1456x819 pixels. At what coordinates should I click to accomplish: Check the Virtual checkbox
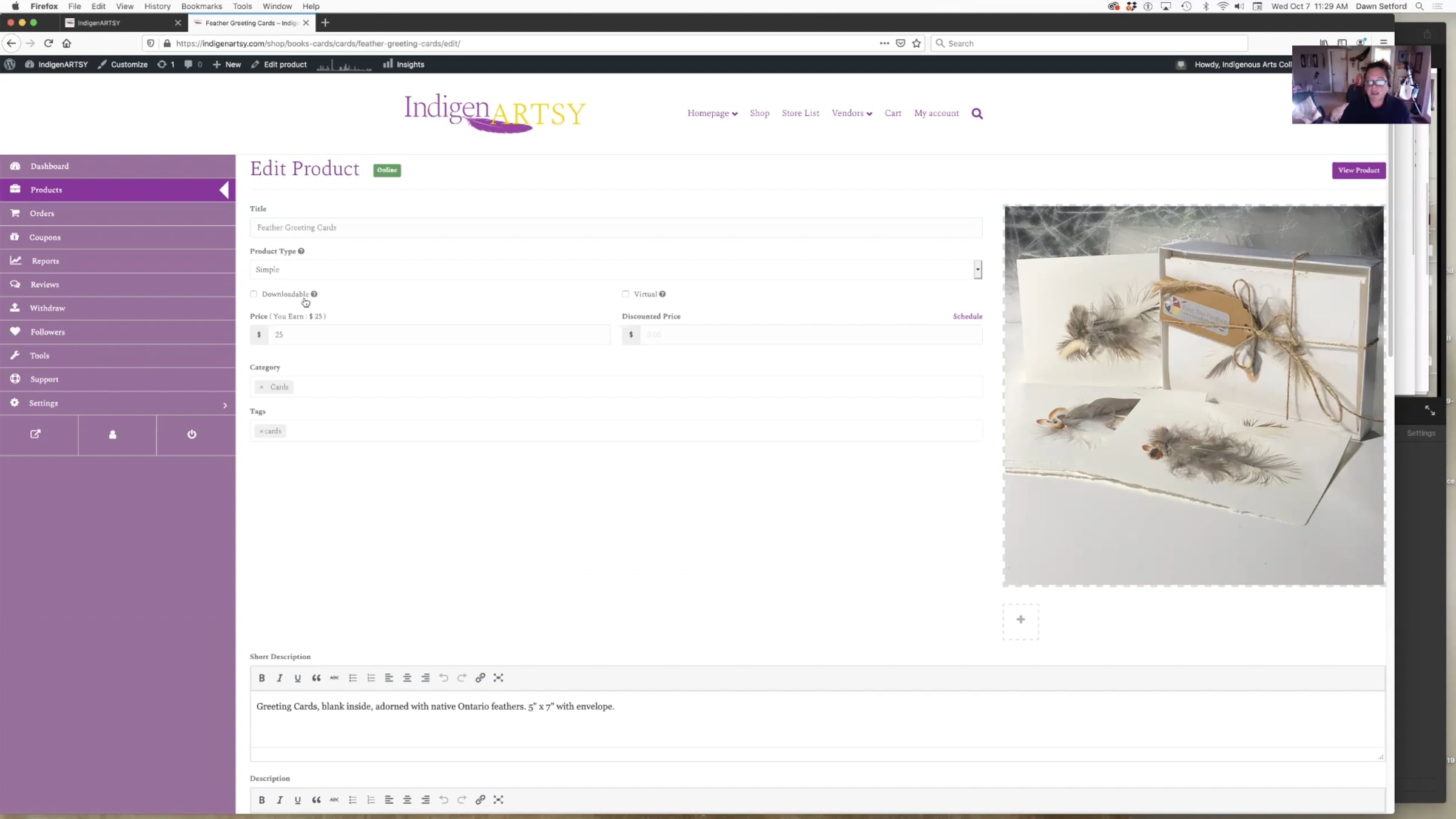625,294
